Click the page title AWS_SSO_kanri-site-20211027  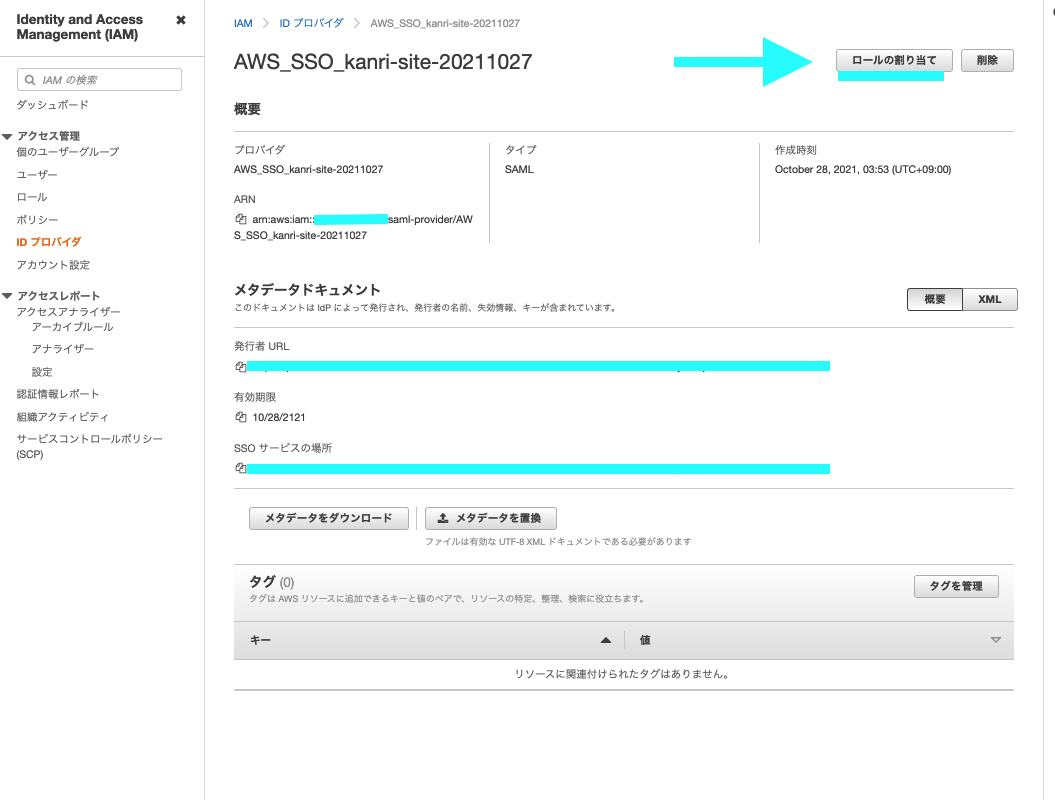point(383,62)
